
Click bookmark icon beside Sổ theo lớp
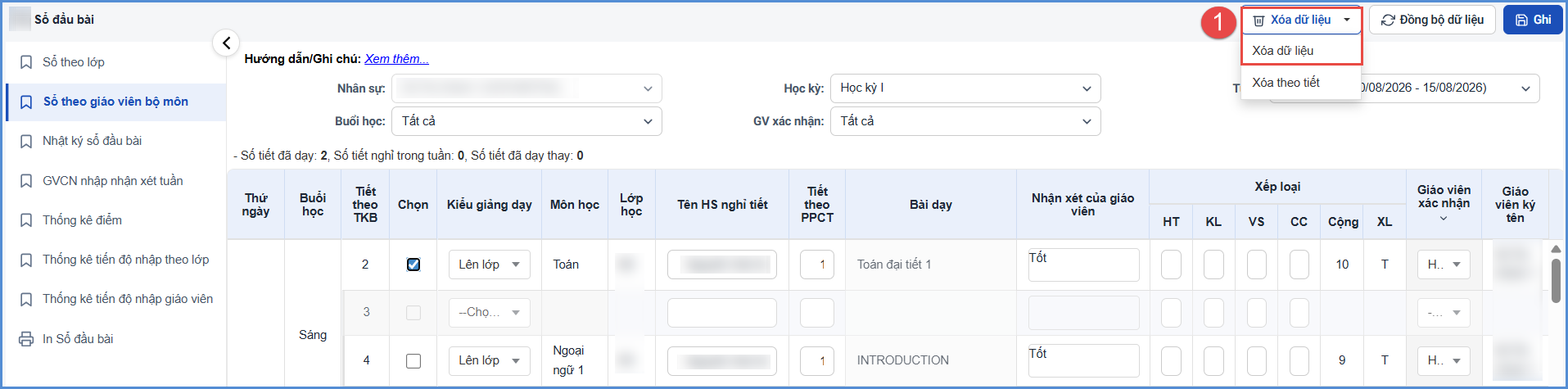(x=26, y=62)
